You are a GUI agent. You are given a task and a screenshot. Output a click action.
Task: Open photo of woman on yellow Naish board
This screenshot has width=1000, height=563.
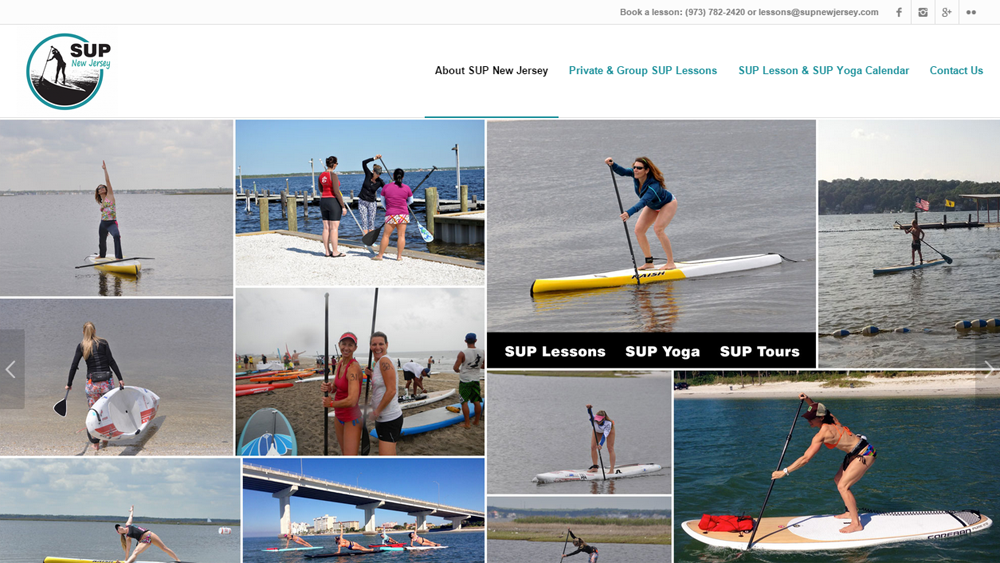click(651, 226)
